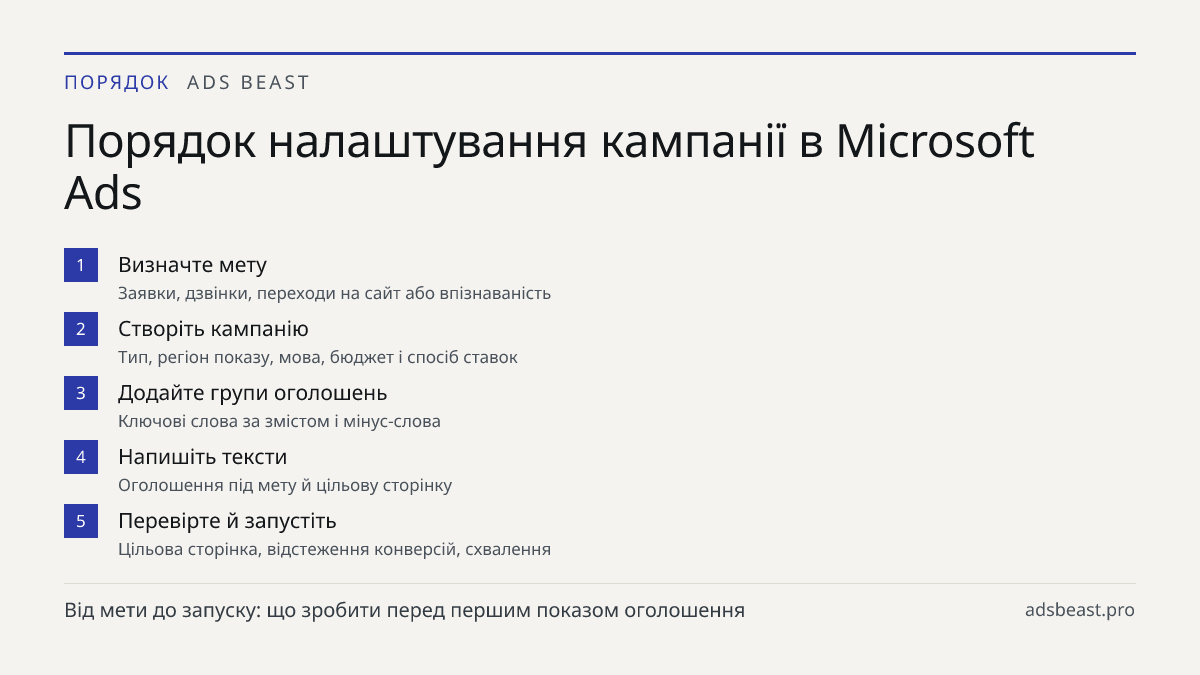Click 'Ключові слова за змістом і мінус-слова'
The width and height of the screenshot is (1200, 675).
pyautogui.click(x=279, y=422)
